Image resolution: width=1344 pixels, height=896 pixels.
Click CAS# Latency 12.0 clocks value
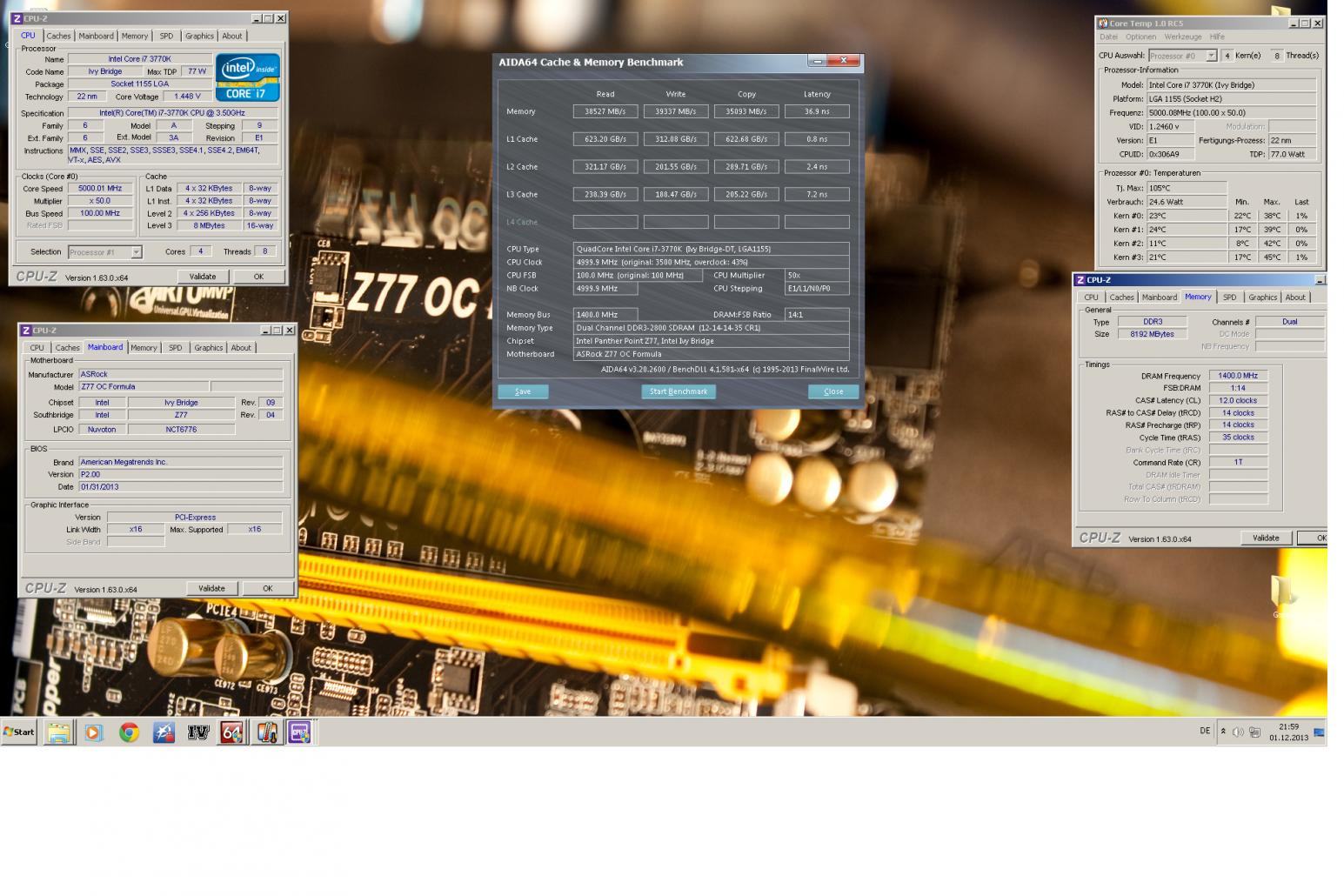coord(1238,401)
